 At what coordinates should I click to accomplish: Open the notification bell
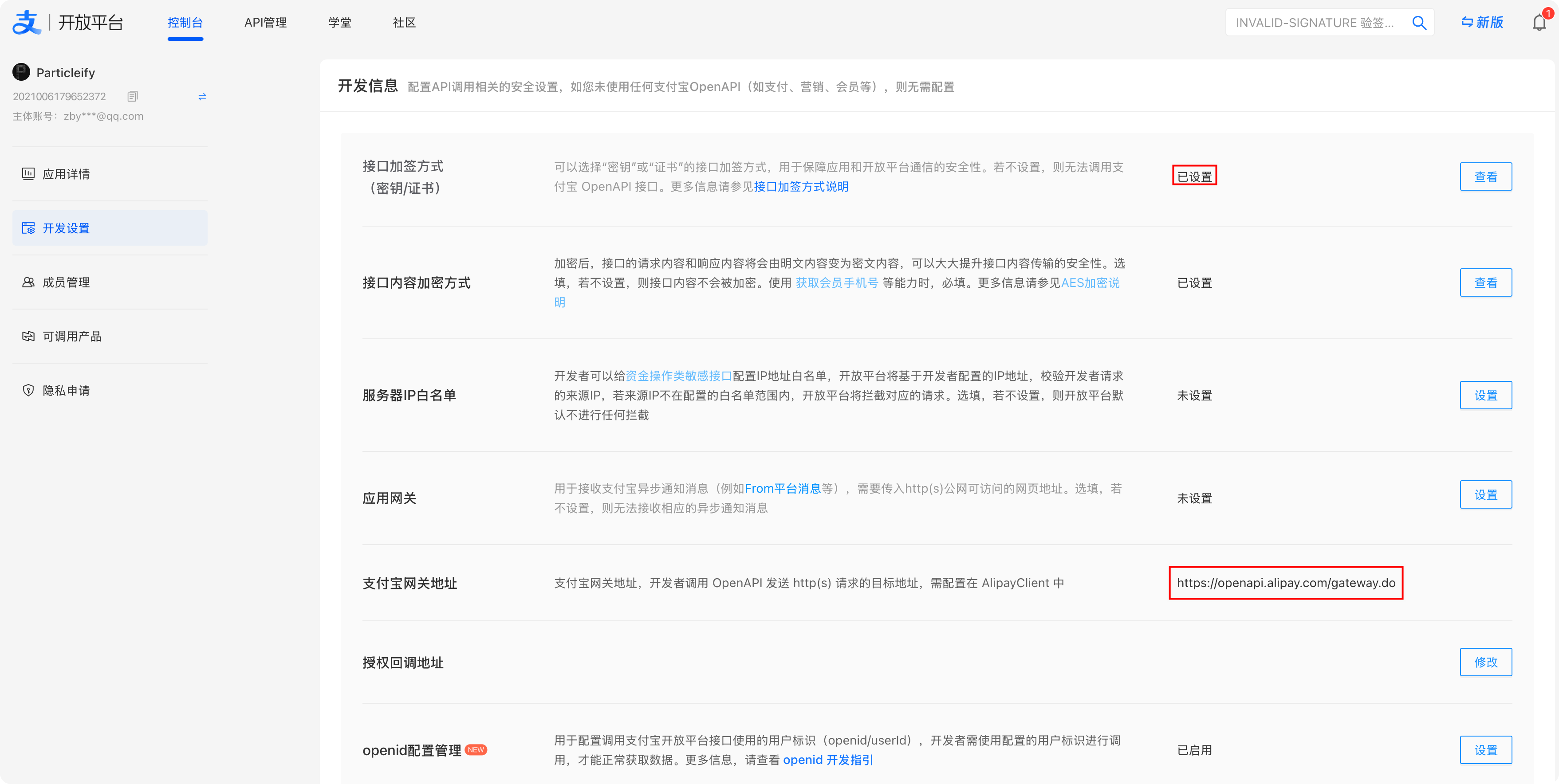point(1539,22)
